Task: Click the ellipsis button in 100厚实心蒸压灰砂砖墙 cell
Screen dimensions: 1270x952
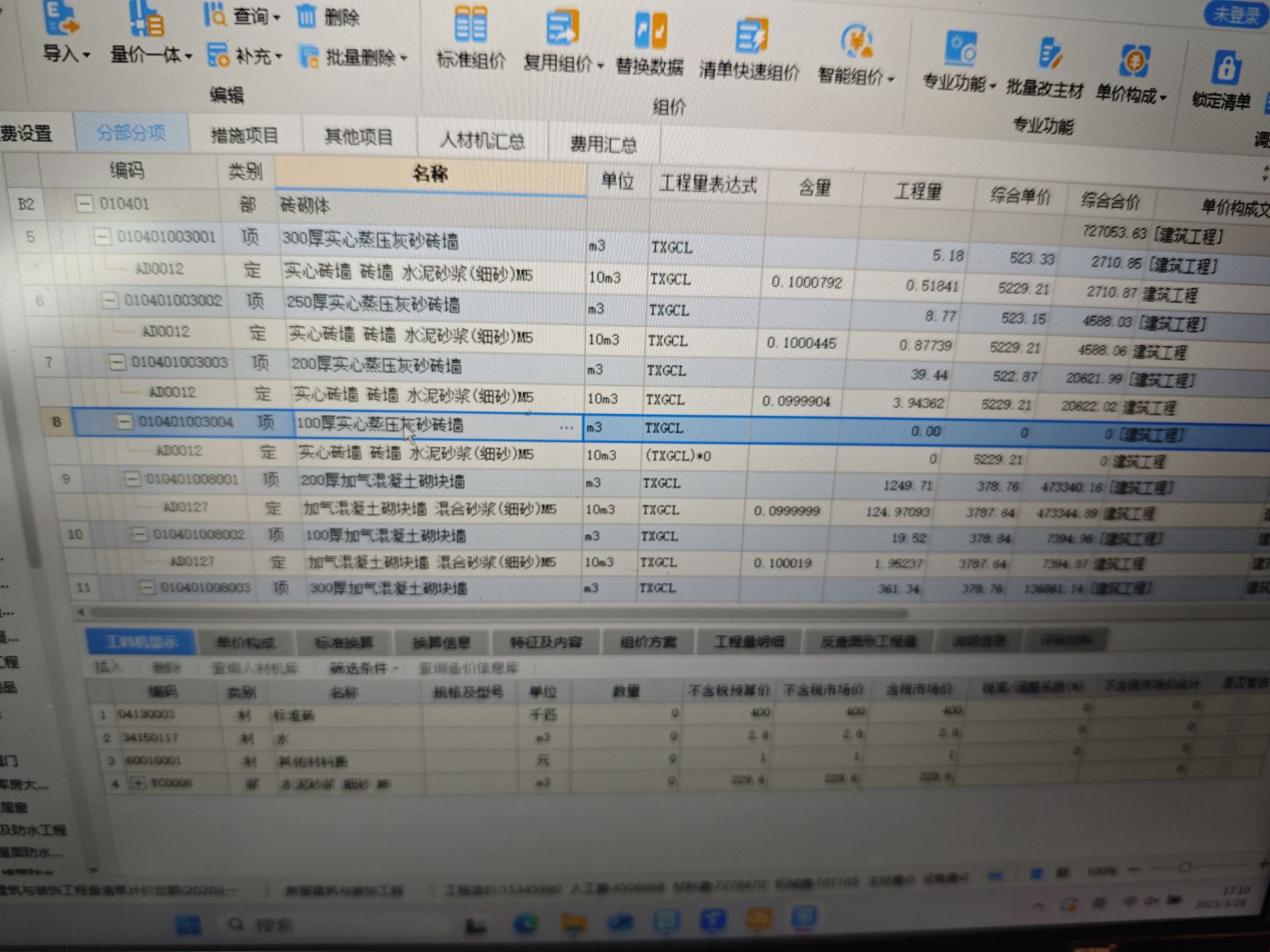Action: 566,428
